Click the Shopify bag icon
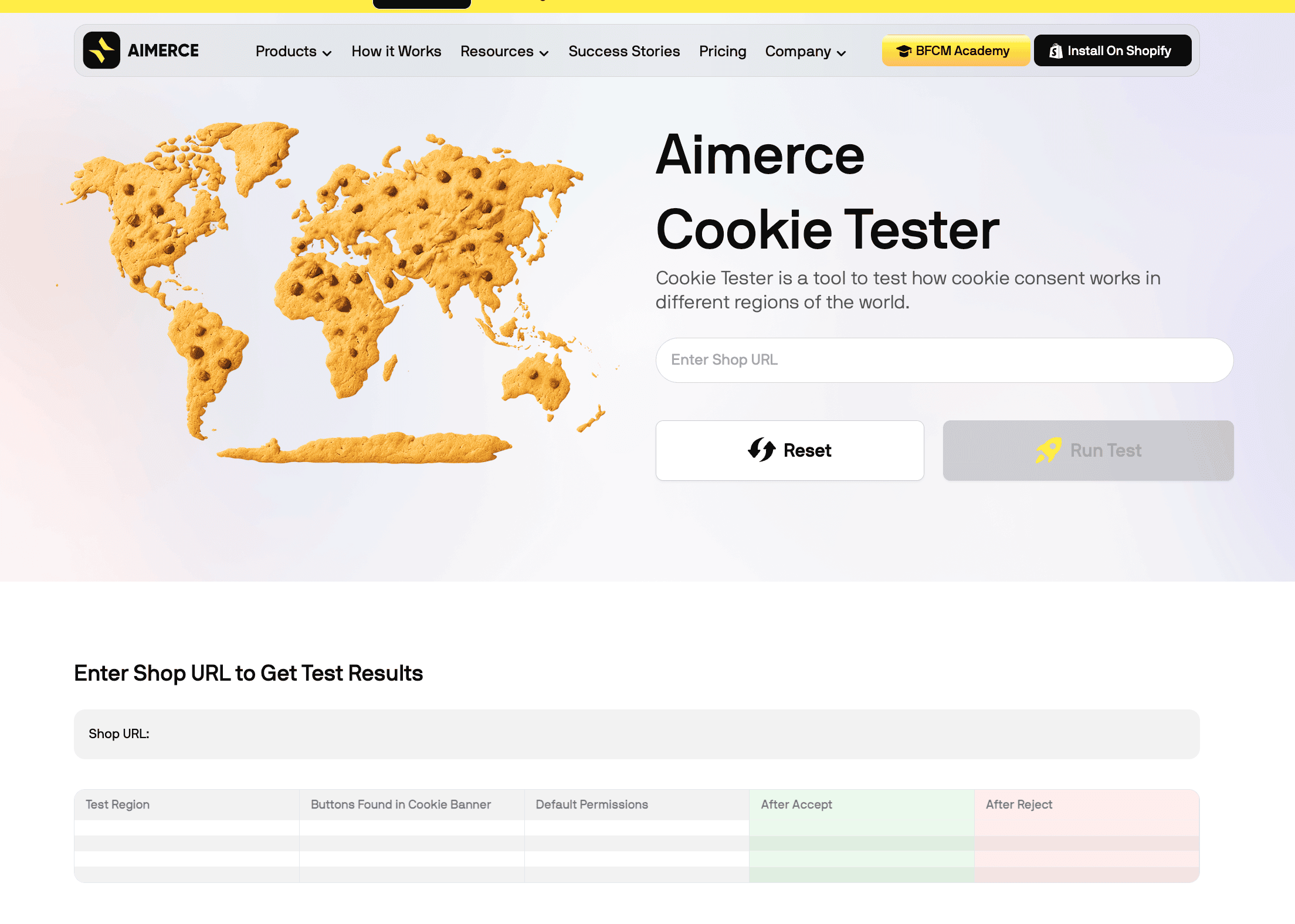Viewport: 1295px width, 924px height. pyautogui.click(x=1056, y=51)
